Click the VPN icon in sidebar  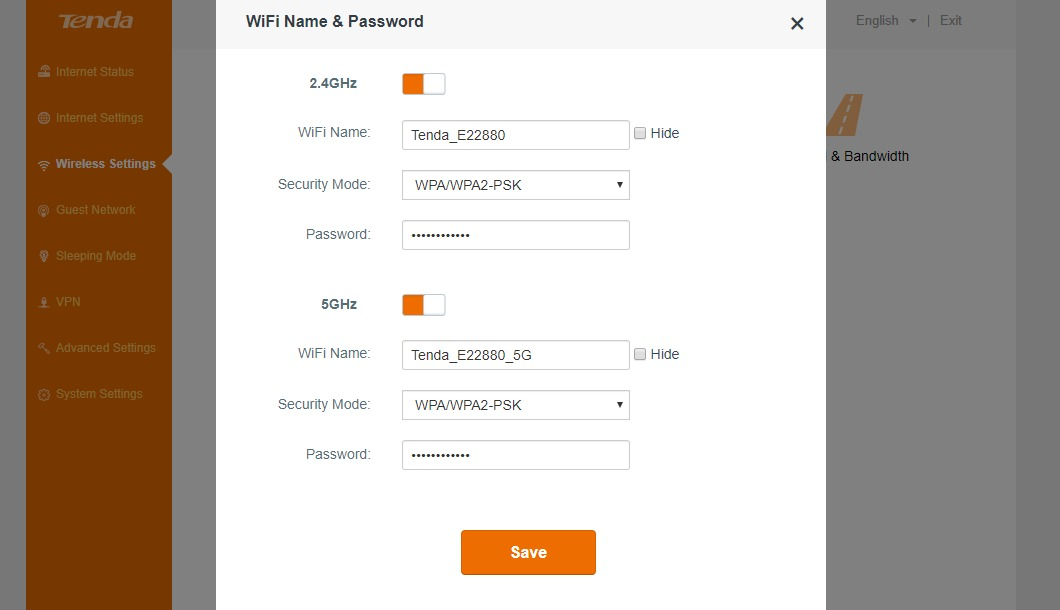(x=44, y=303)
